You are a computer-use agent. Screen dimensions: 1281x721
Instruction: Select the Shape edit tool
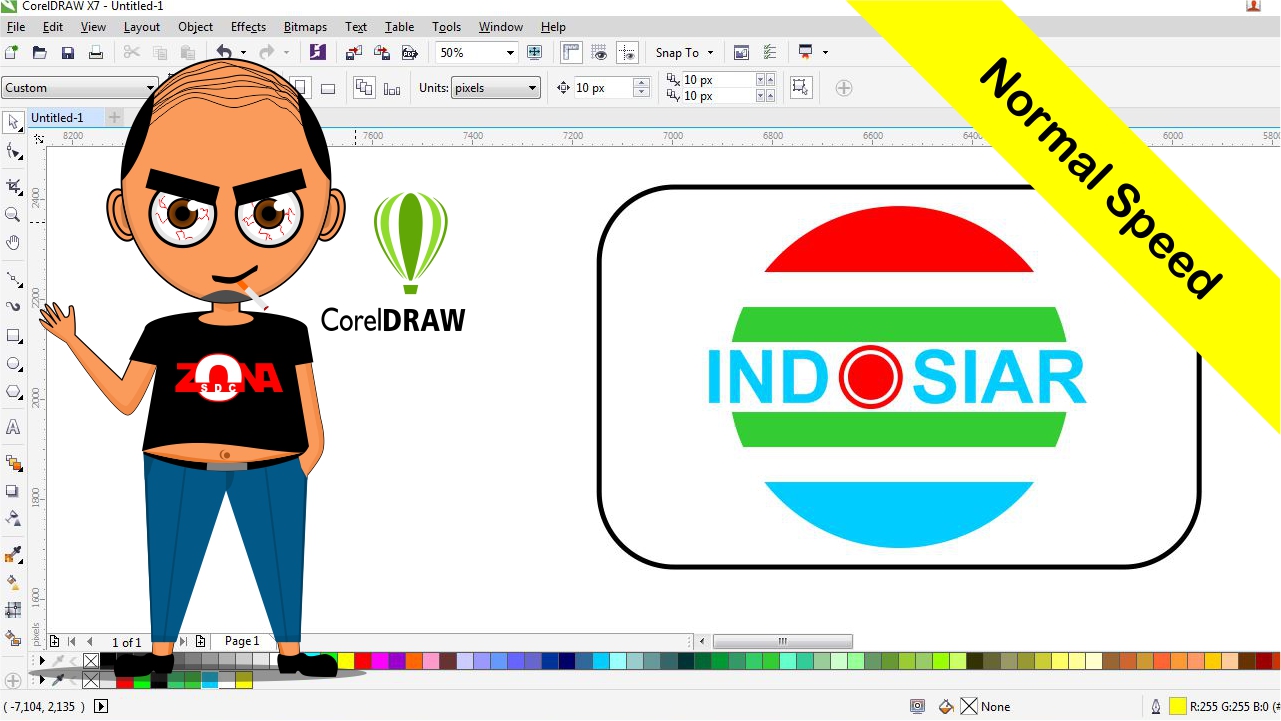[x=14, y=152]
